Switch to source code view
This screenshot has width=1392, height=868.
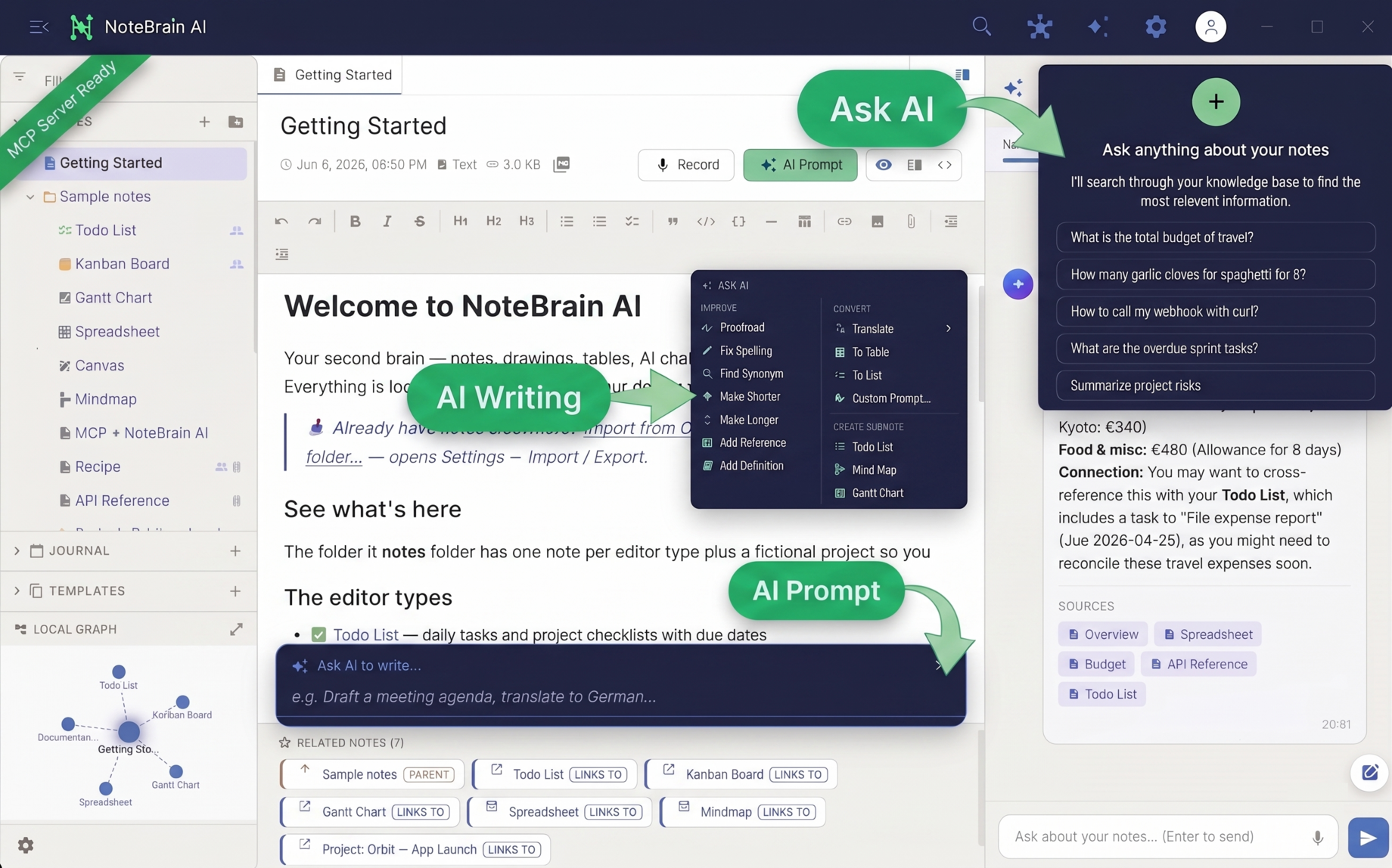(x=944, y=165)
